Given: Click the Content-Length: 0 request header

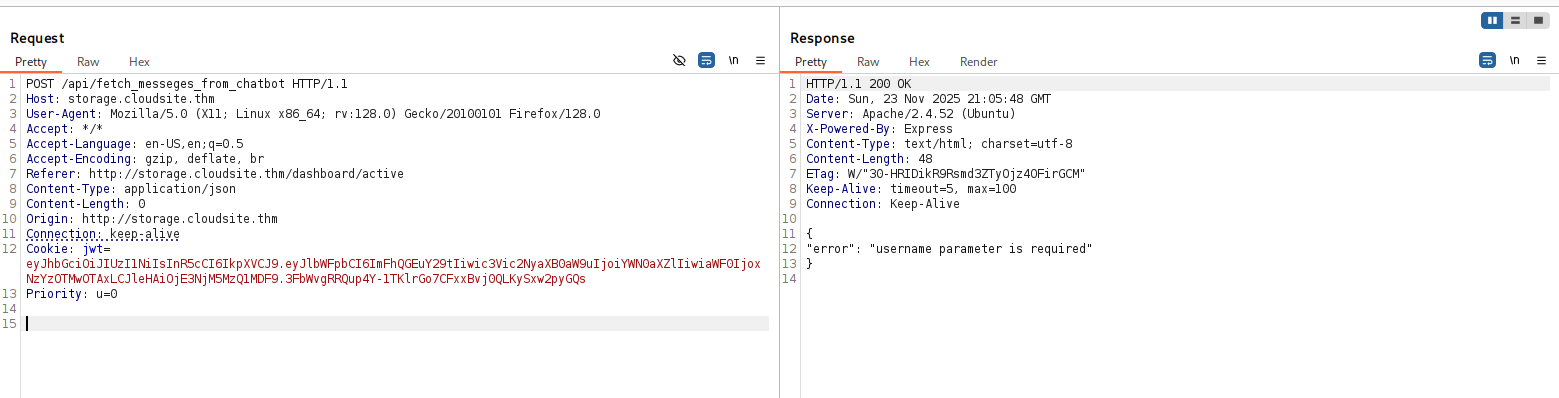Looking at the screenshot, I should click(x=86, y=204).
